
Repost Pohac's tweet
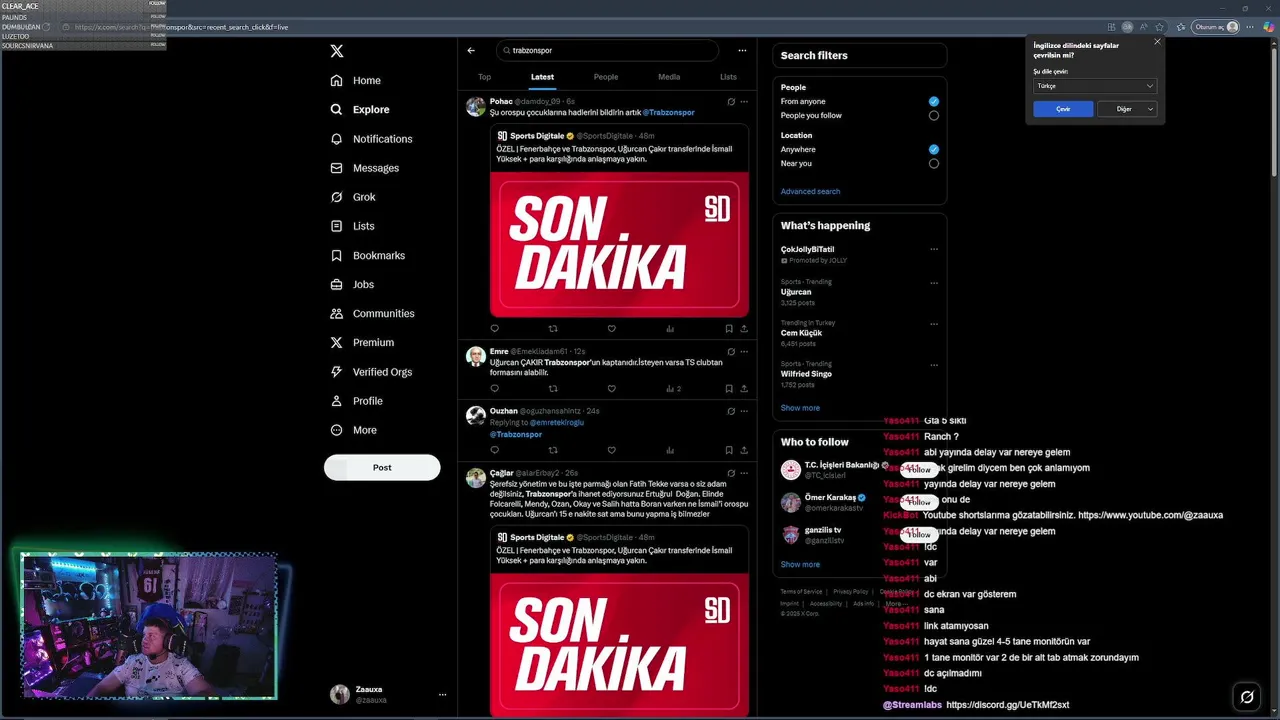[553, 328]
